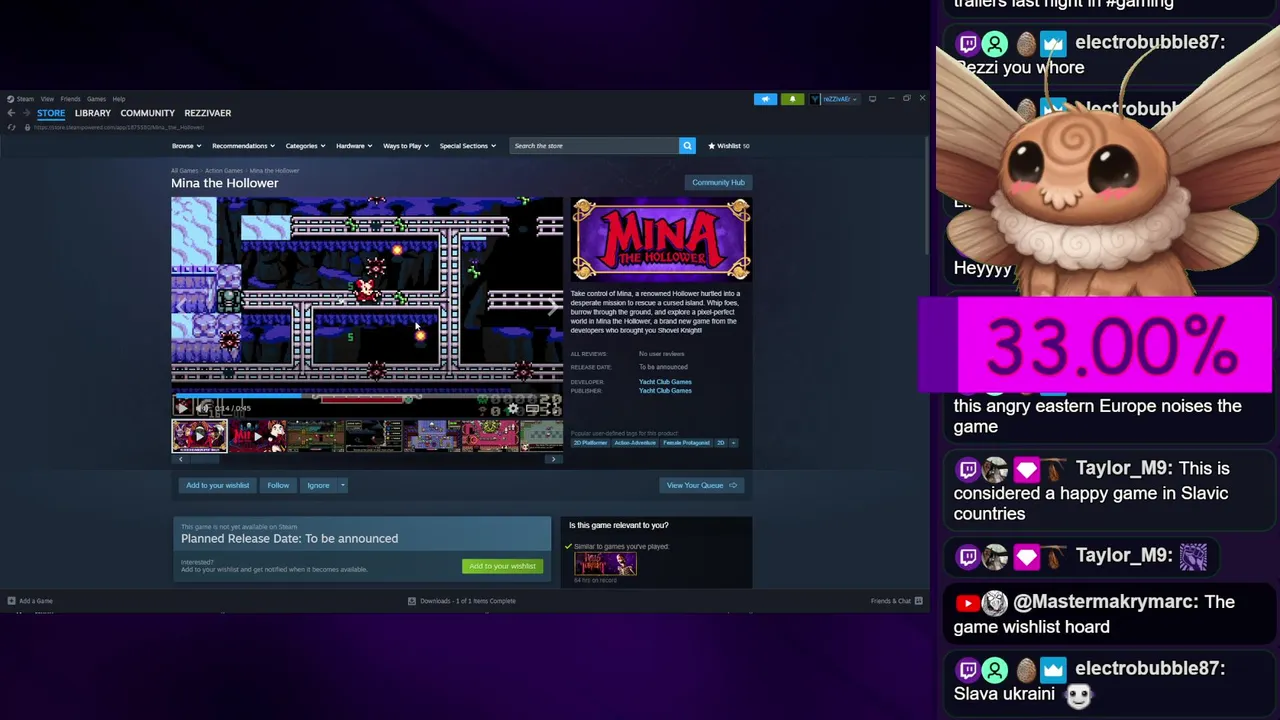1280x720 pixels.
Task: Click the green Add to your wishlist button
Action: [x=503, y=566]
